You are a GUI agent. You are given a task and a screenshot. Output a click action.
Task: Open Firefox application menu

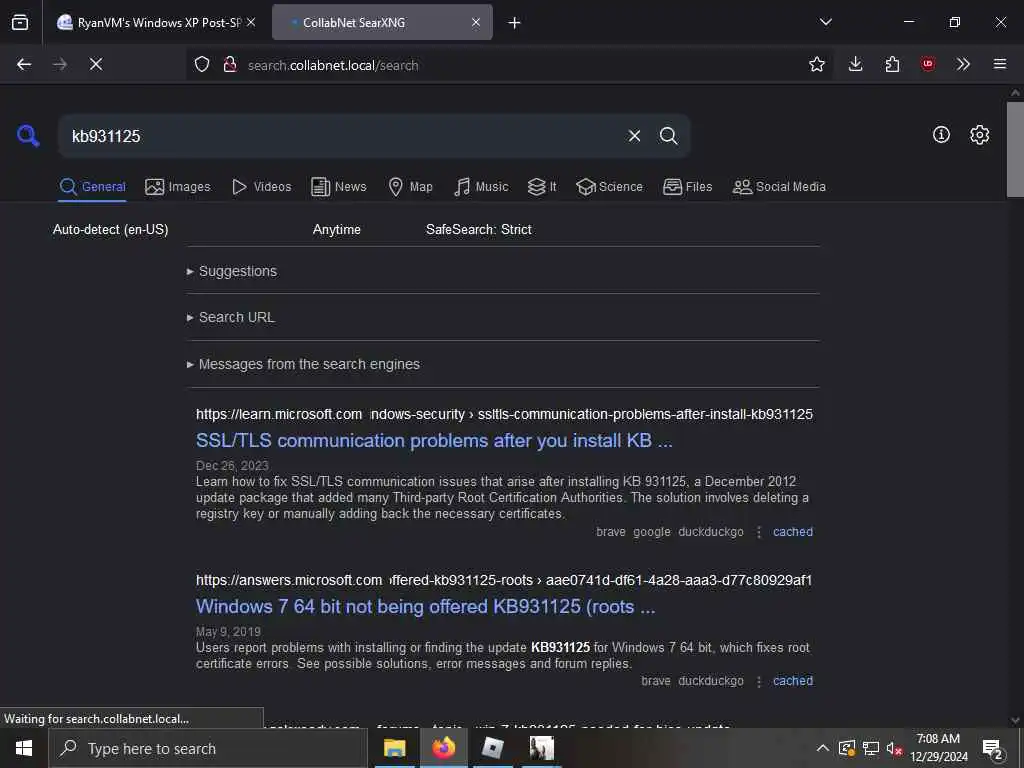(999, 64)
